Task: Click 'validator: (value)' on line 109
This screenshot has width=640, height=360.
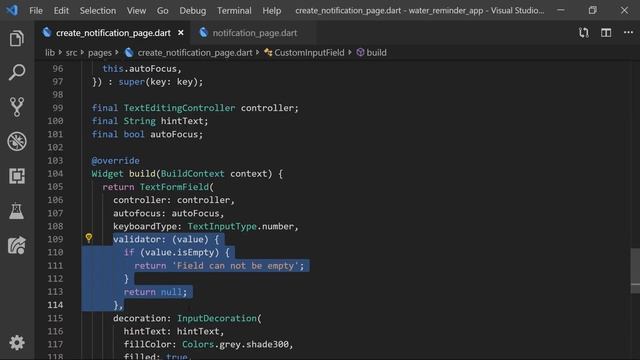Action: (x=161, y=239)
